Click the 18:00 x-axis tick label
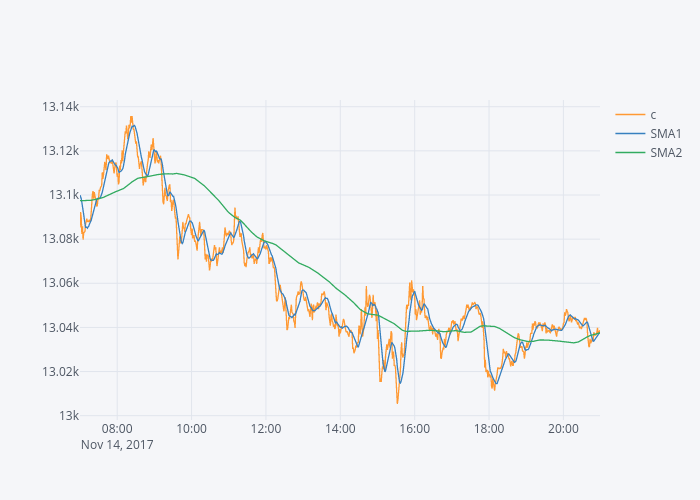 tap(489, 428)
